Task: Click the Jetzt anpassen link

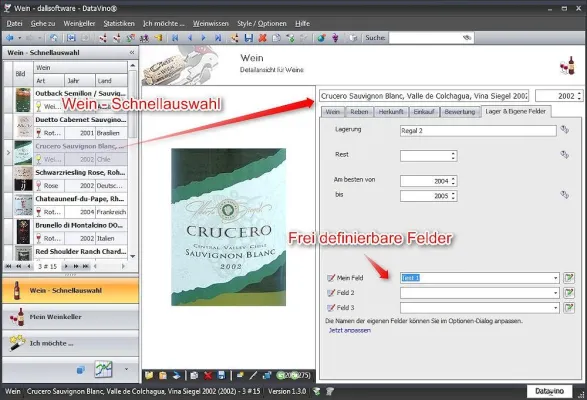Action: [350, 330]
